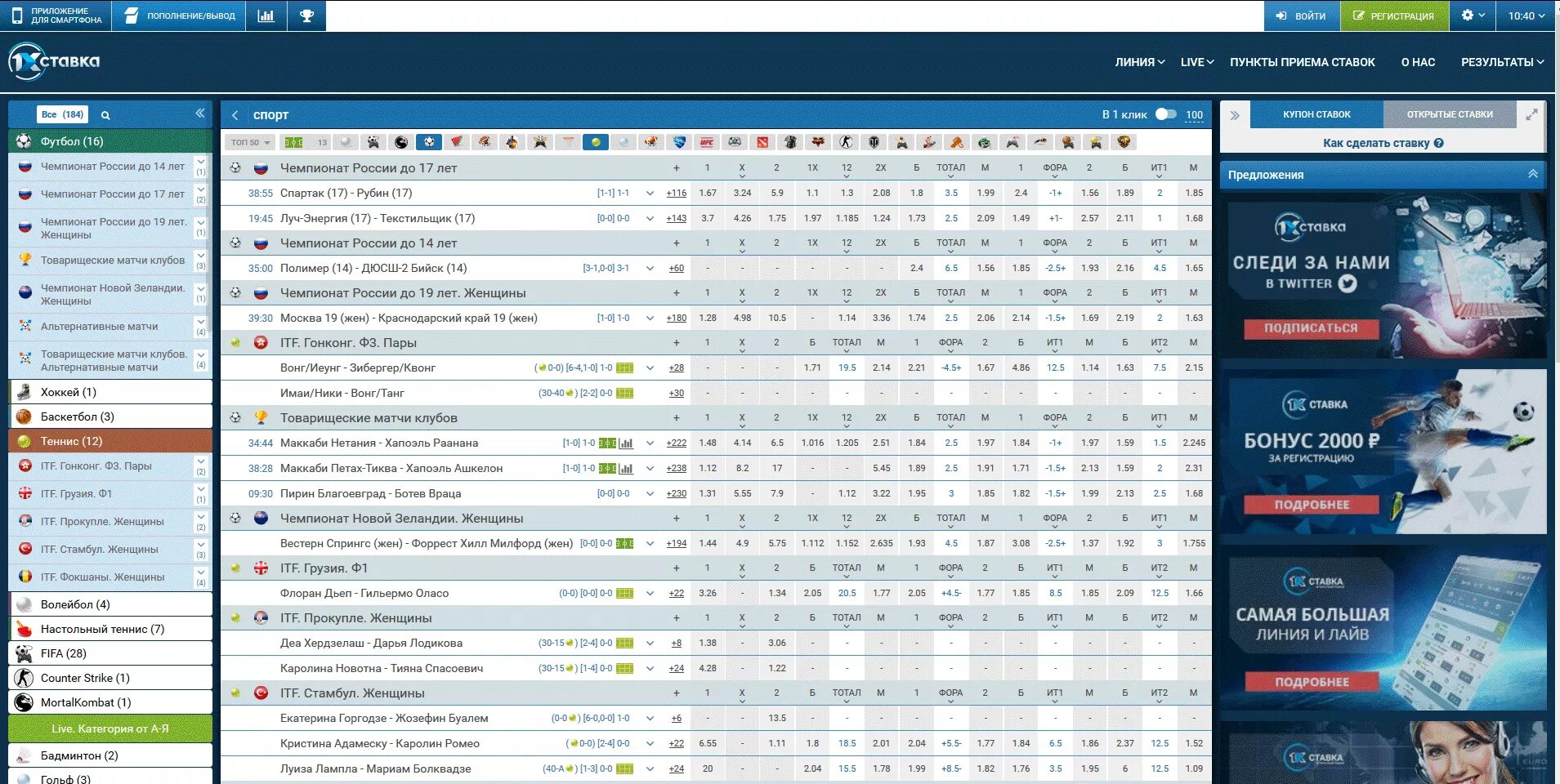The height and width of the screenshot is (784, 1560).
Task: Open the settings gear dropdown
Action: click(x=1473, y=16)
